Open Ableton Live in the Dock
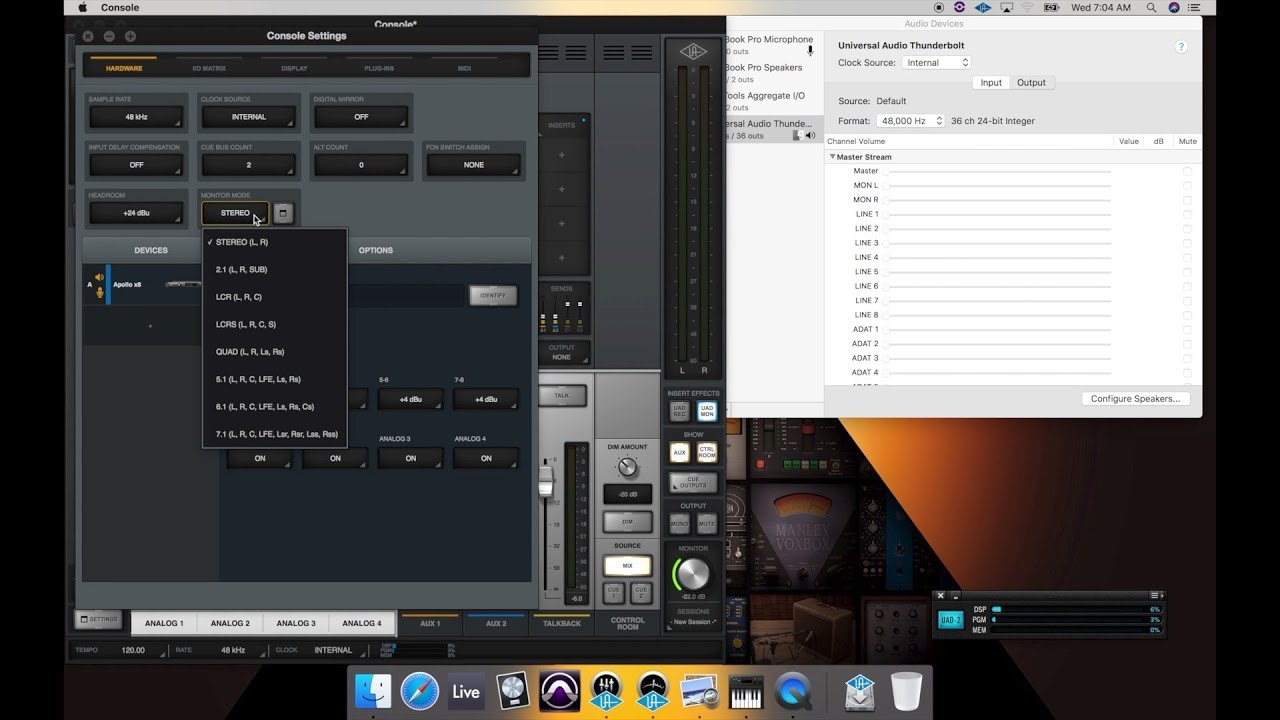The height and width of the screenshot is (720, 1280). coord(466,691)
